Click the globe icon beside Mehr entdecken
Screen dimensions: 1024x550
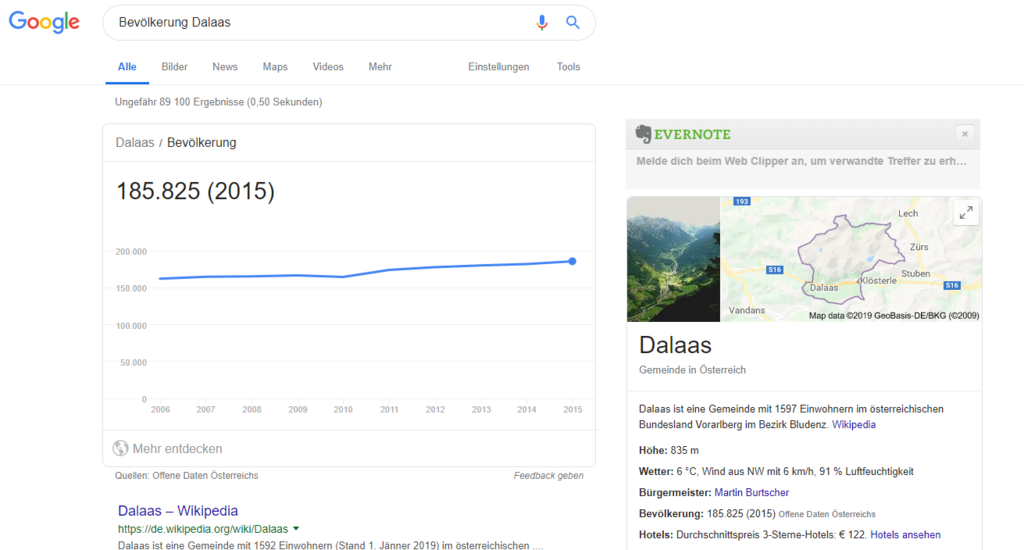pyautogui.click(x=120, y=449)
